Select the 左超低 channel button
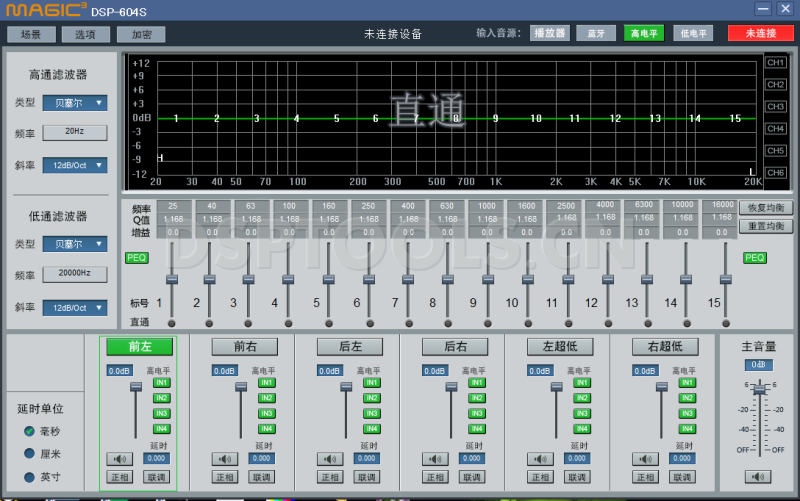The height and width of the screenshot is (501, 800). tap(560, 347)
